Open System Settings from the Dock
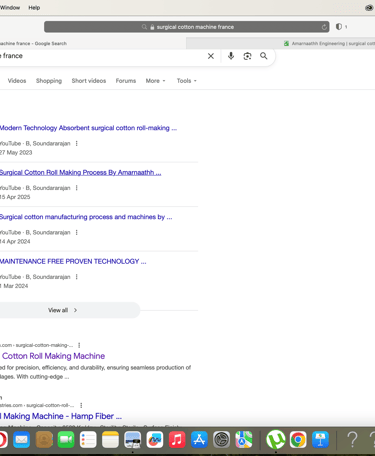The image size is (375, 456). pyautogui.click(x=222, y=440)
